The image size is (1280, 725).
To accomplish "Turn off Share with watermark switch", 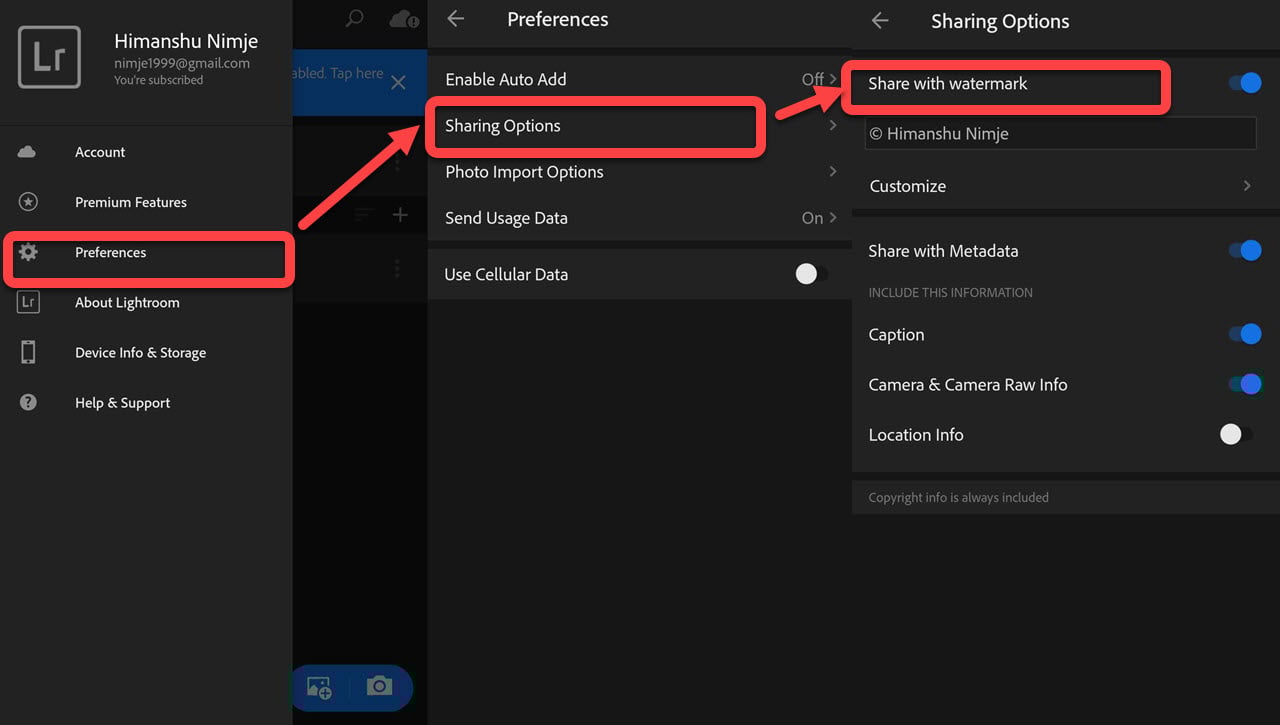I will click(1245, 83).
